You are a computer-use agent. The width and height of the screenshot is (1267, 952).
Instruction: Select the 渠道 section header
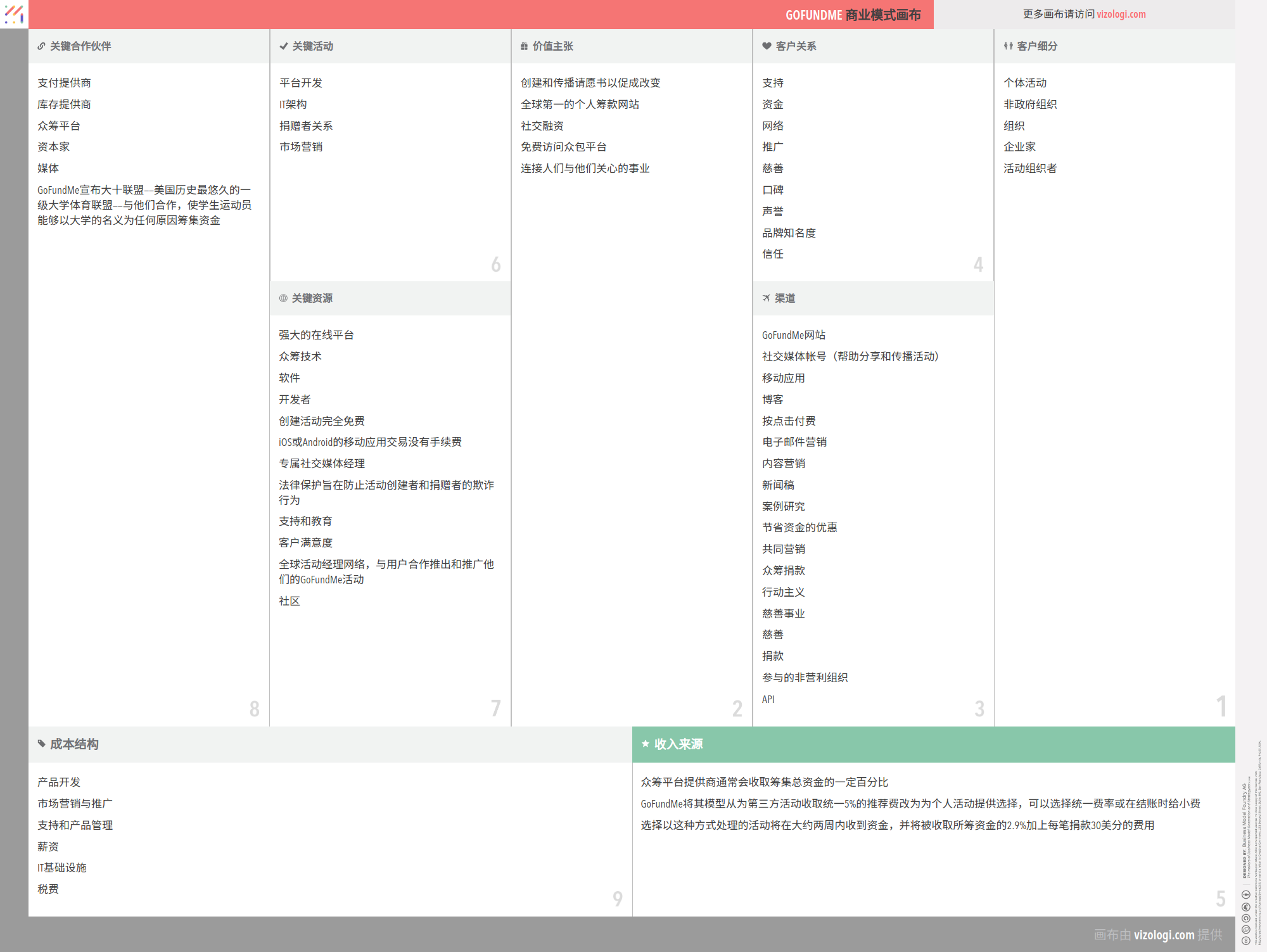pos(785,298)
